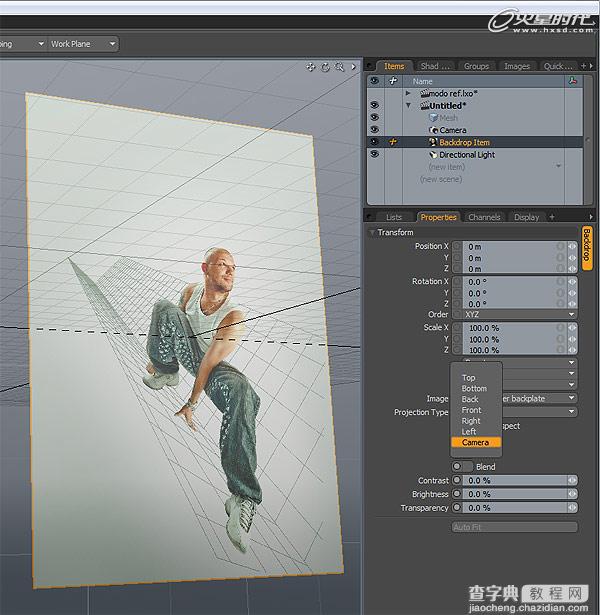This screenshot has width=600, height=615.
Task: Click the modo ref.lxo scene clapper icon
Action: tap(424, 93)
